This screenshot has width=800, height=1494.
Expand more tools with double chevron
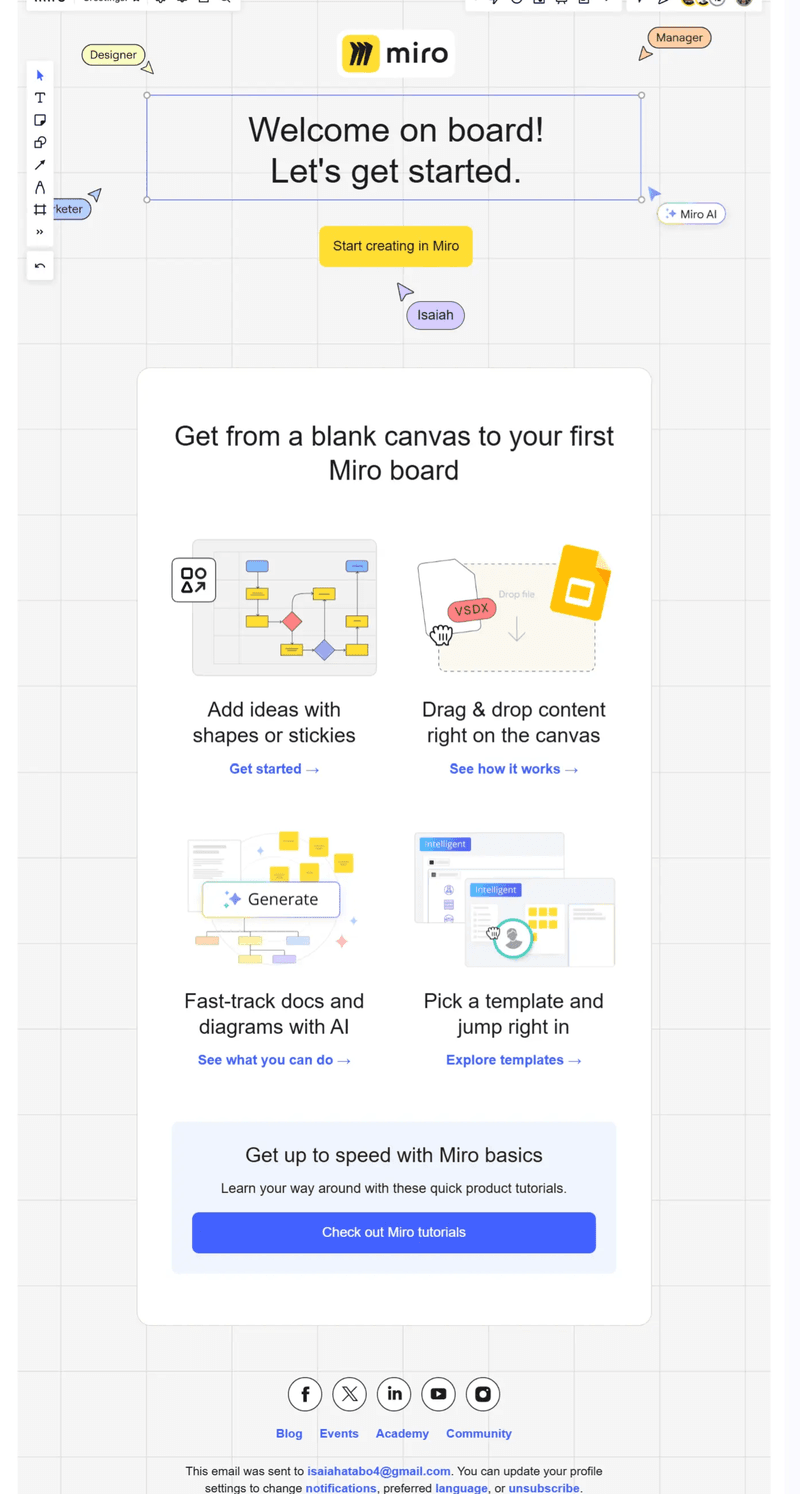pyautogui.click(x=40, y=232)
